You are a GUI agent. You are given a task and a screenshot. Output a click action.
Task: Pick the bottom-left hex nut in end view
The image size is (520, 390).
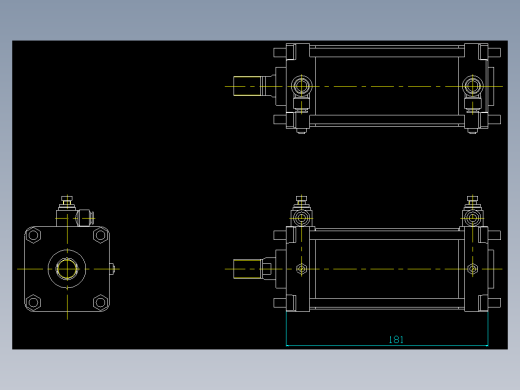(x=33, y=303)
